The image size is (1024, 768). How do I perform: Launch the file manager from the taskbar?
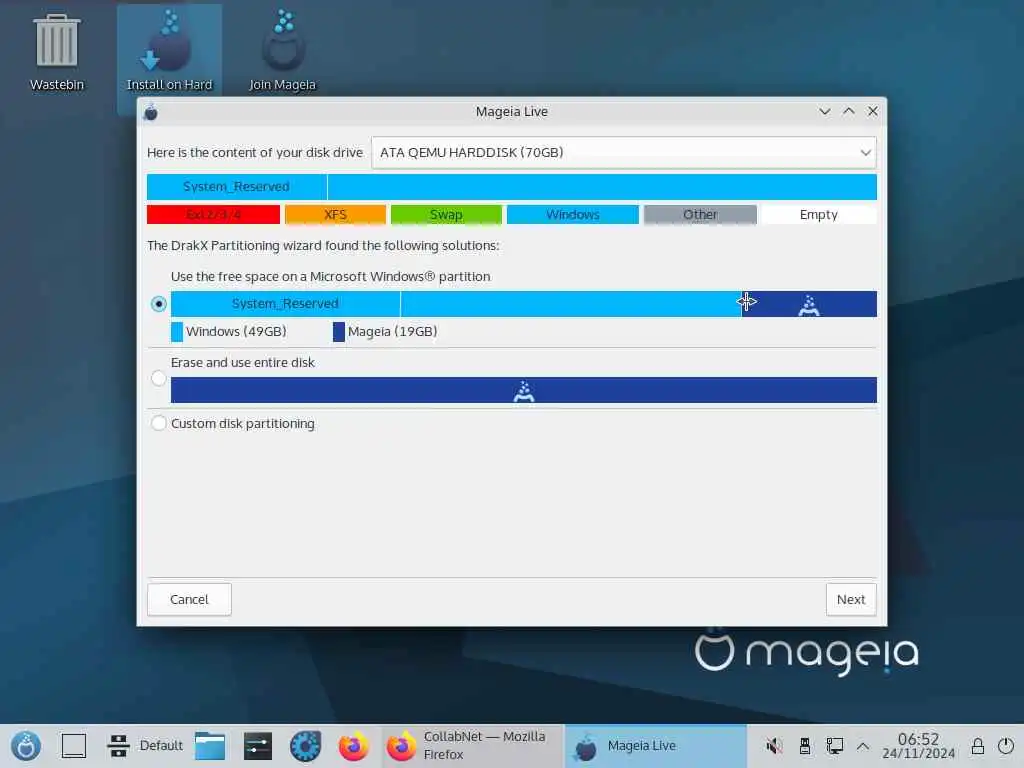coord(210,746)
